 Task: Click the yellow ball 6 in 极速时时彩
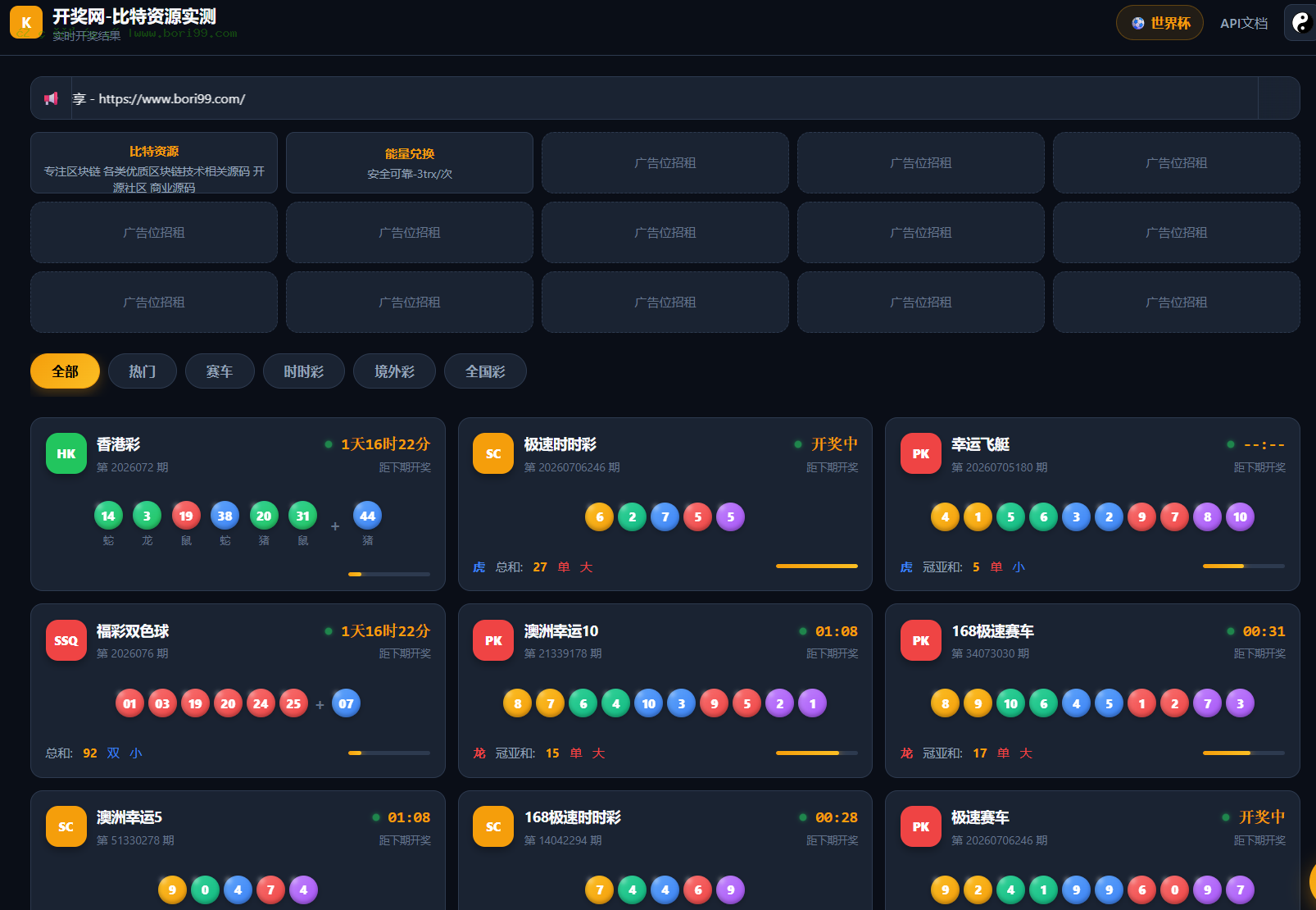tap(600, 516)
